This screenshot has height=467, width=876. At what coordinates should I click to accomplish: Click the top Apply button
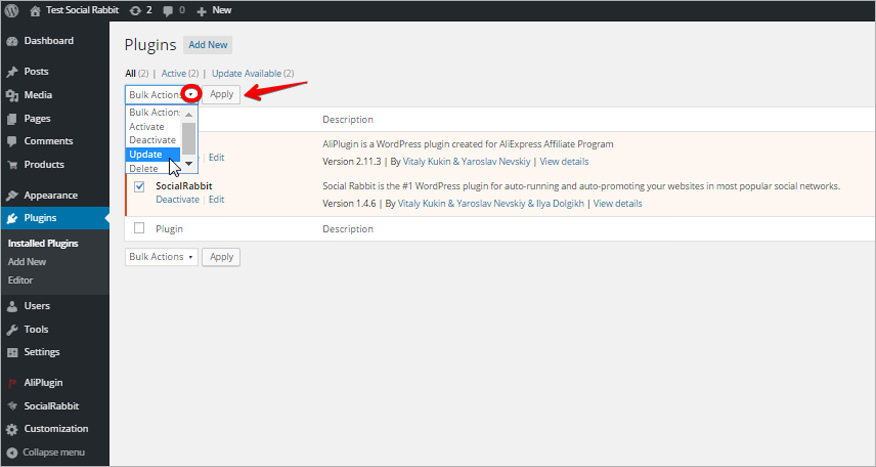(x=221, y=94)
